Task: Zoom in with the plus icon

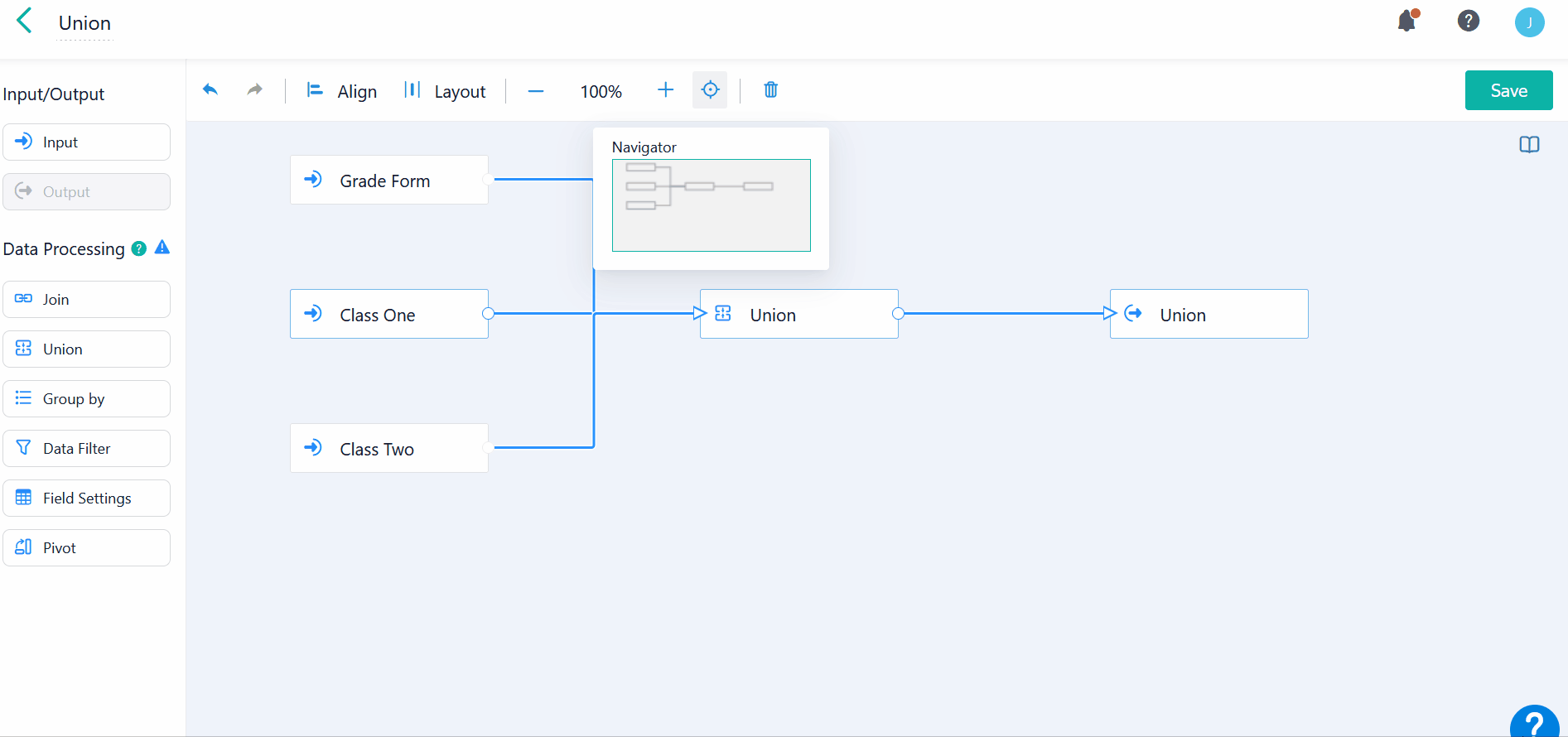Action: tap(665, 90)
